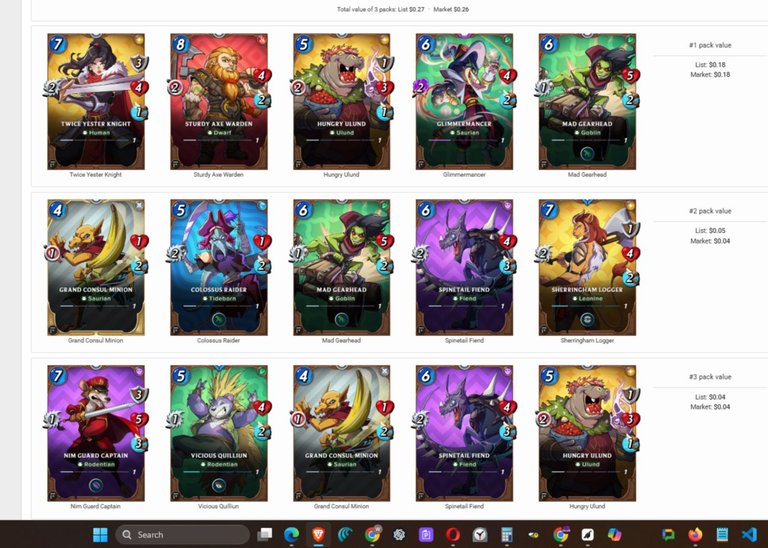Click 'List: $0.04' under pack #3

710,397
